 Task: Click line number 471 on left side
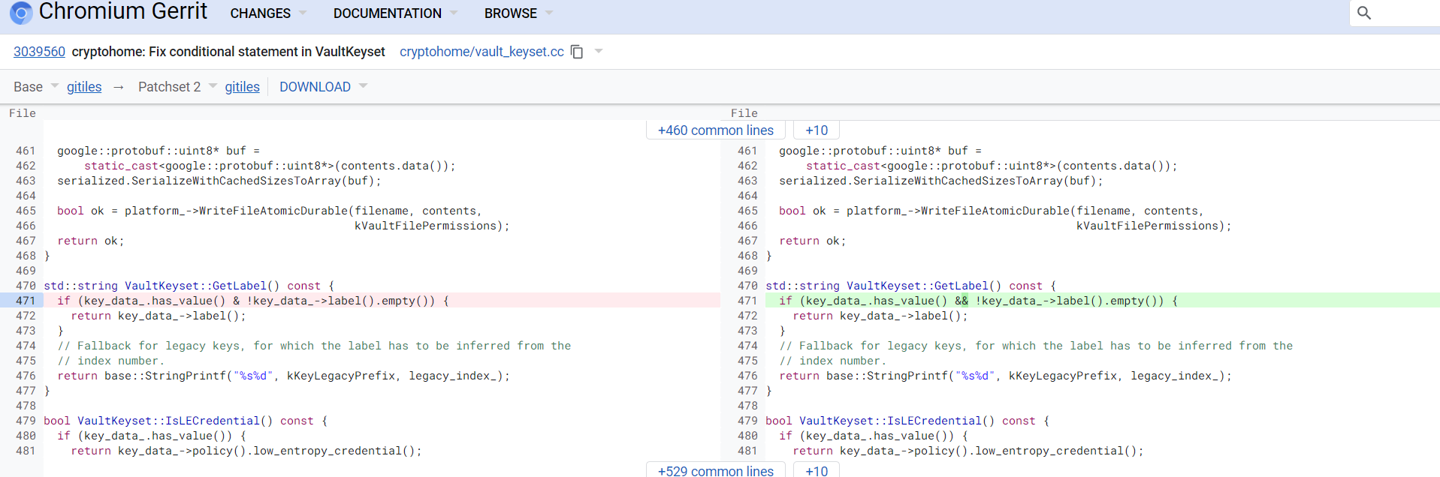pos(25,301)
